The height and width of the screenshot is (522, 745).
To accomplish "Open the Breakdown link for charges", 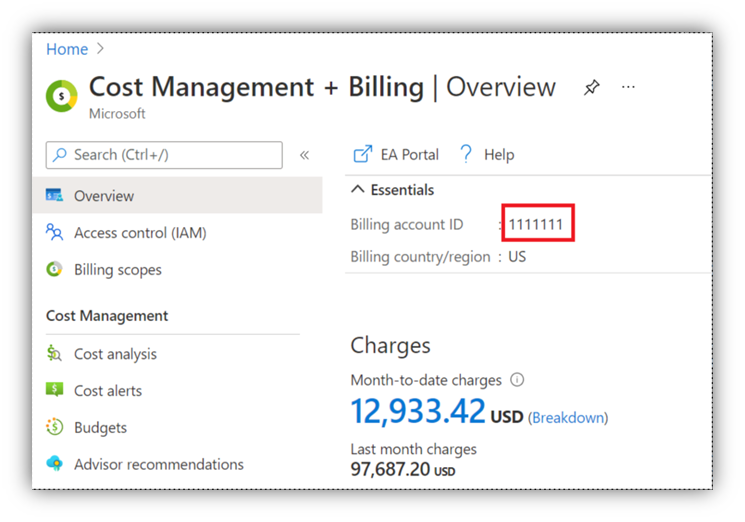I will coord(567,417).
